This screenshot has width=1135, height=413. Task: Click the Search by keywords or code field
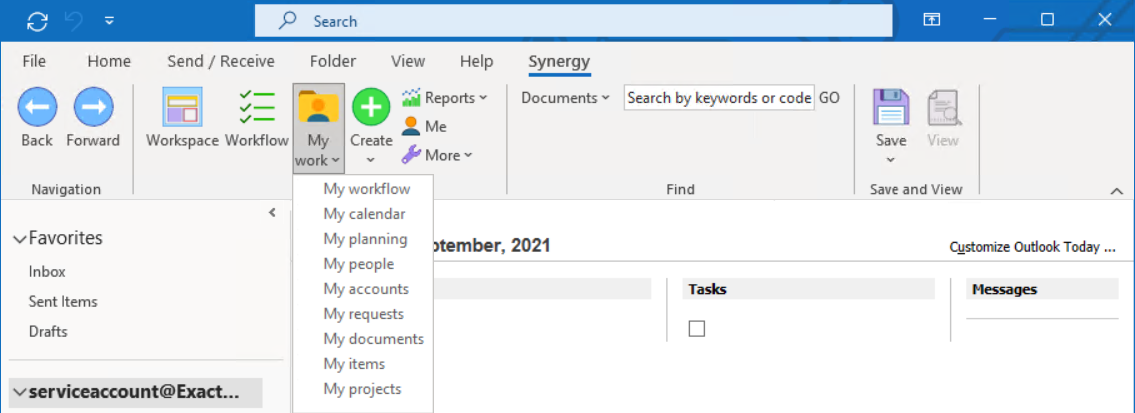(718, 97)
